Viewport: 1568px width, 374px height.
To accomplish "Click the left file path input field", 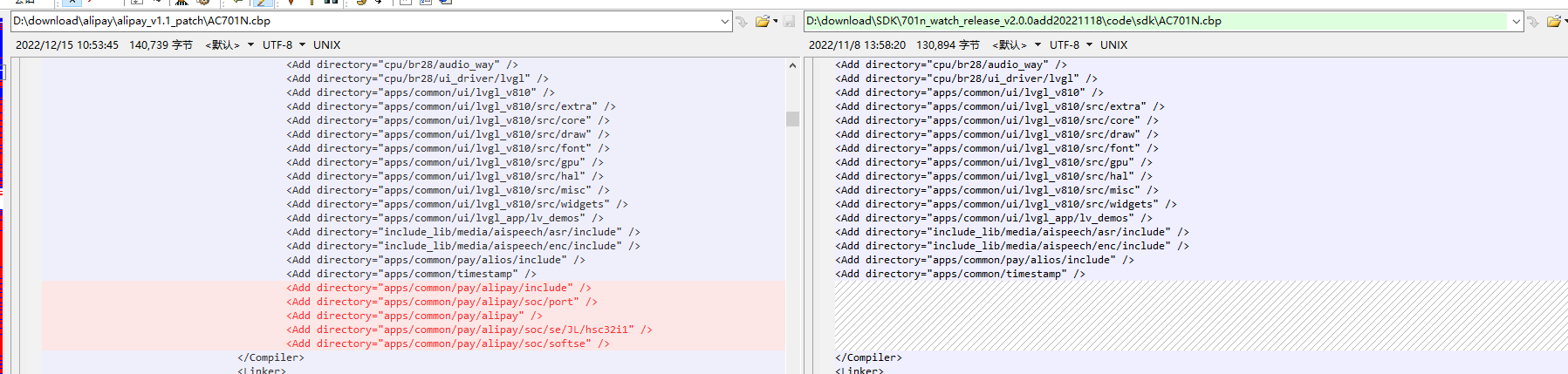I will point(365,21).
